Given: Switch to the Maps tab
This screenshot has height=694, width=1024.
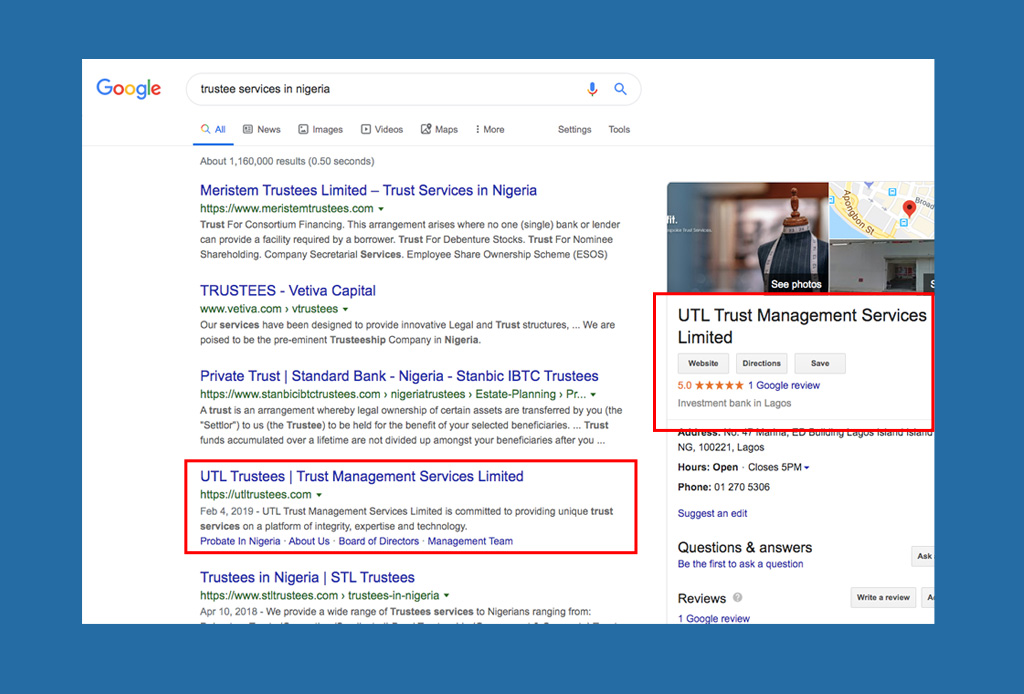Looking at the screenshot, I should (x=440, y=129).
